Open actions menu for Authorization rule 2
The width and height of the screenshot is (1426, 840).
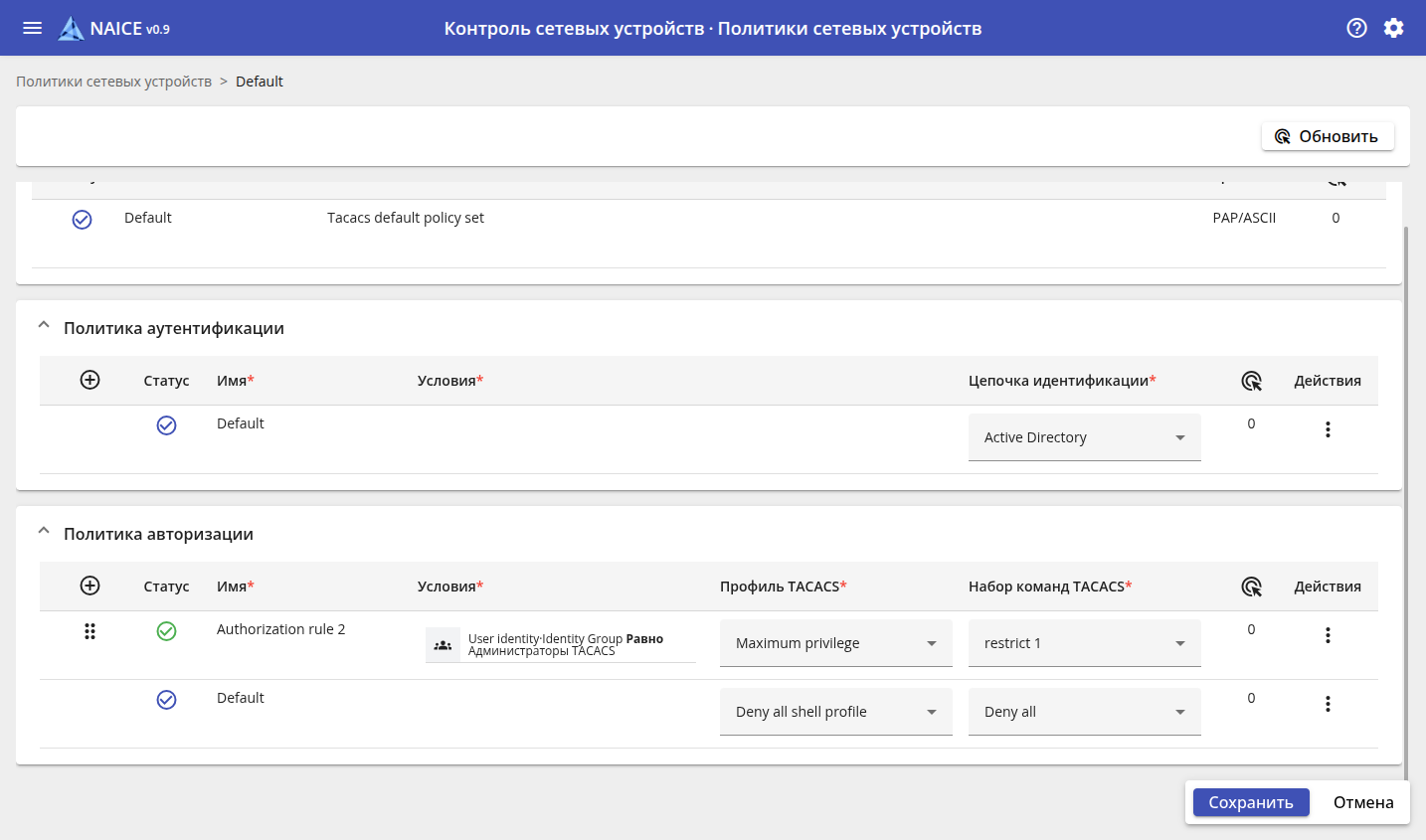click(x=1327, y=635)
